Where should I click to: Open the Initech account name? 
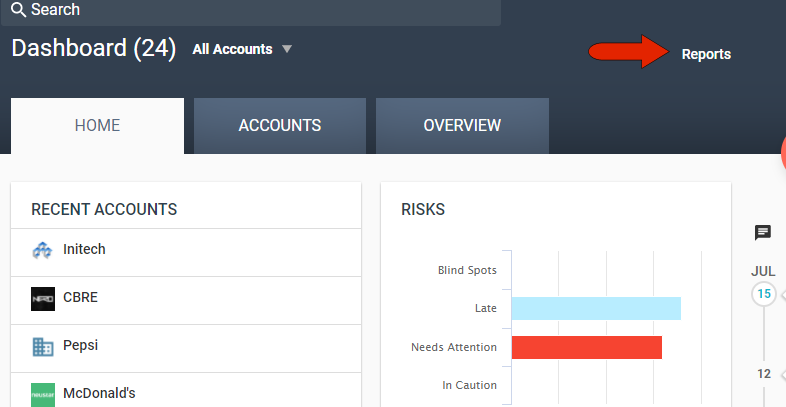point(84,250)
